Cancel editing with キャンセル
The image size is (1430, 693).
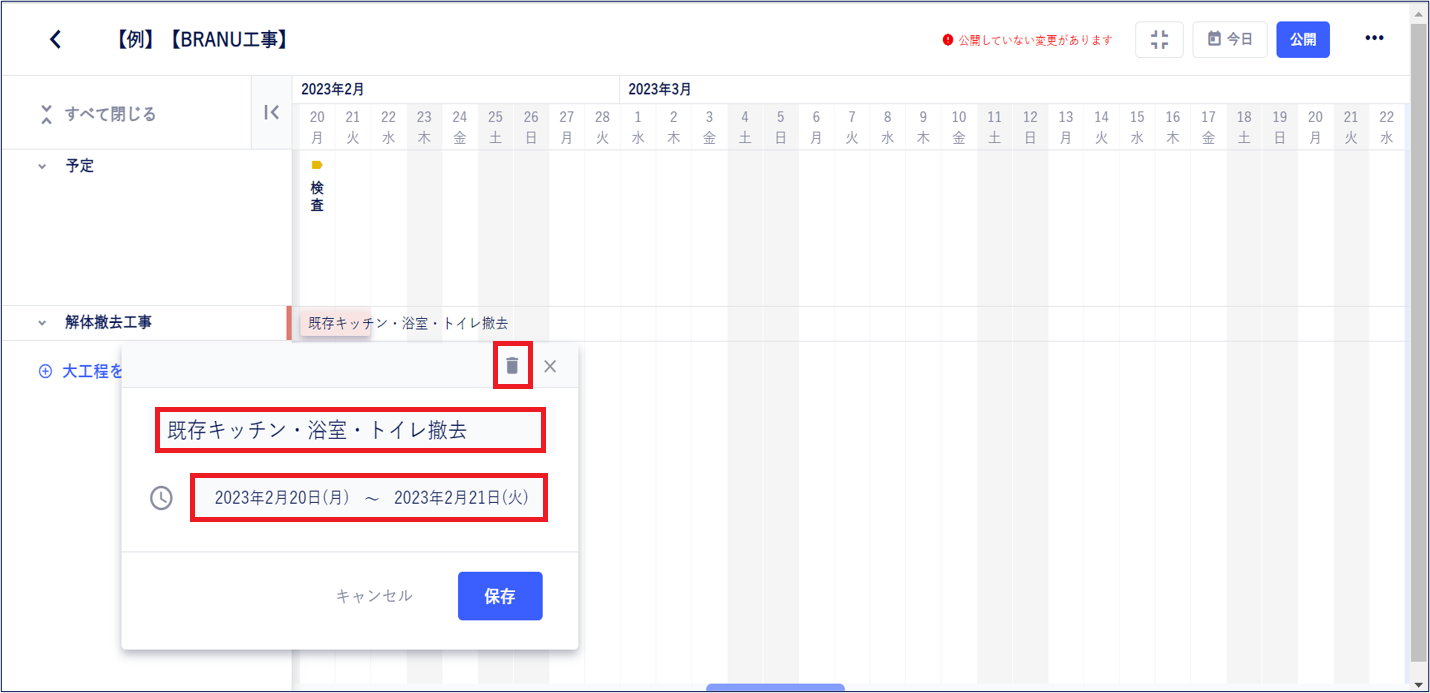[374, 596]
